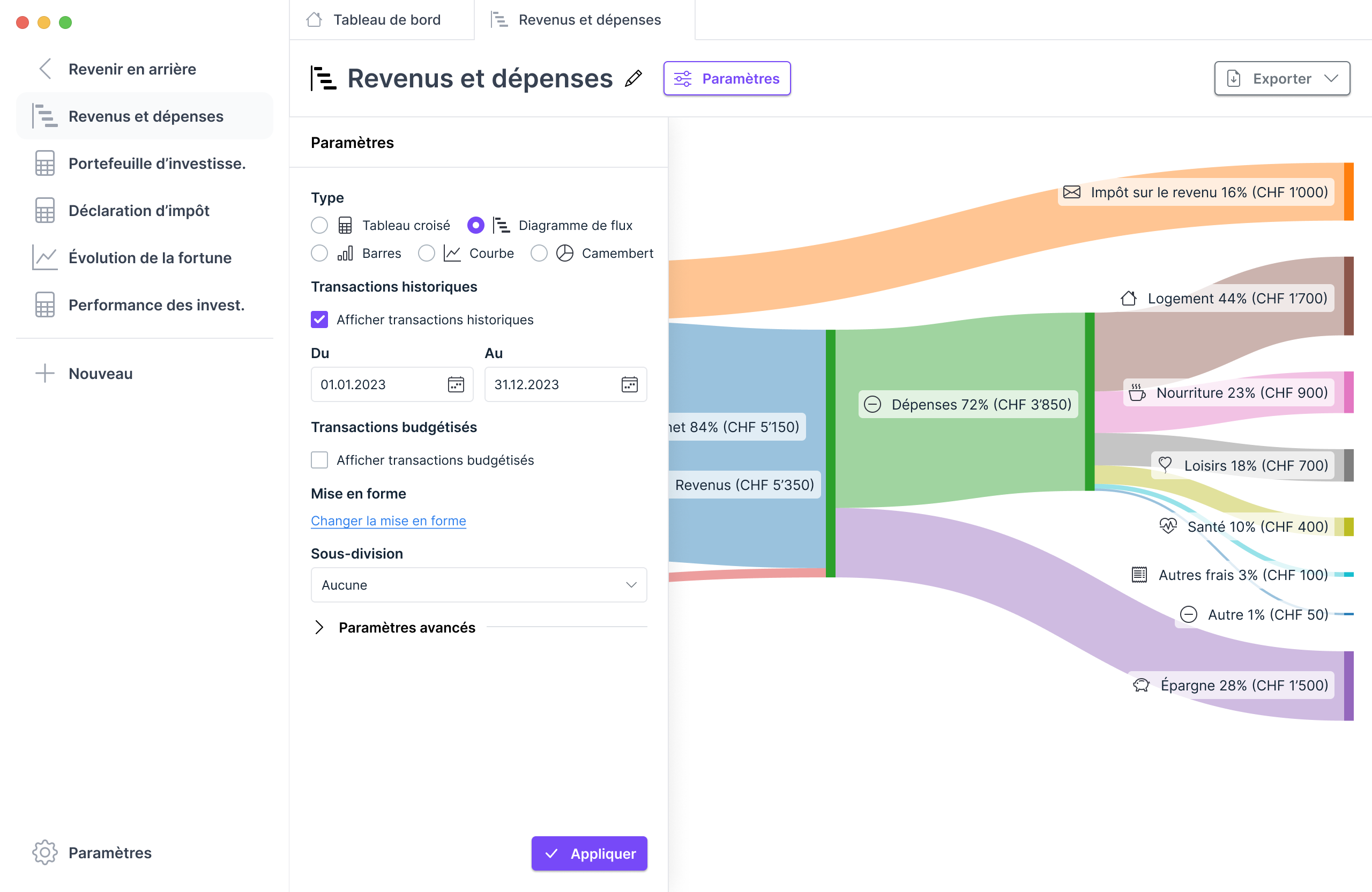1372x892 pixels.
Task: Select the Camembert chart type
Action: pos(539,253)
